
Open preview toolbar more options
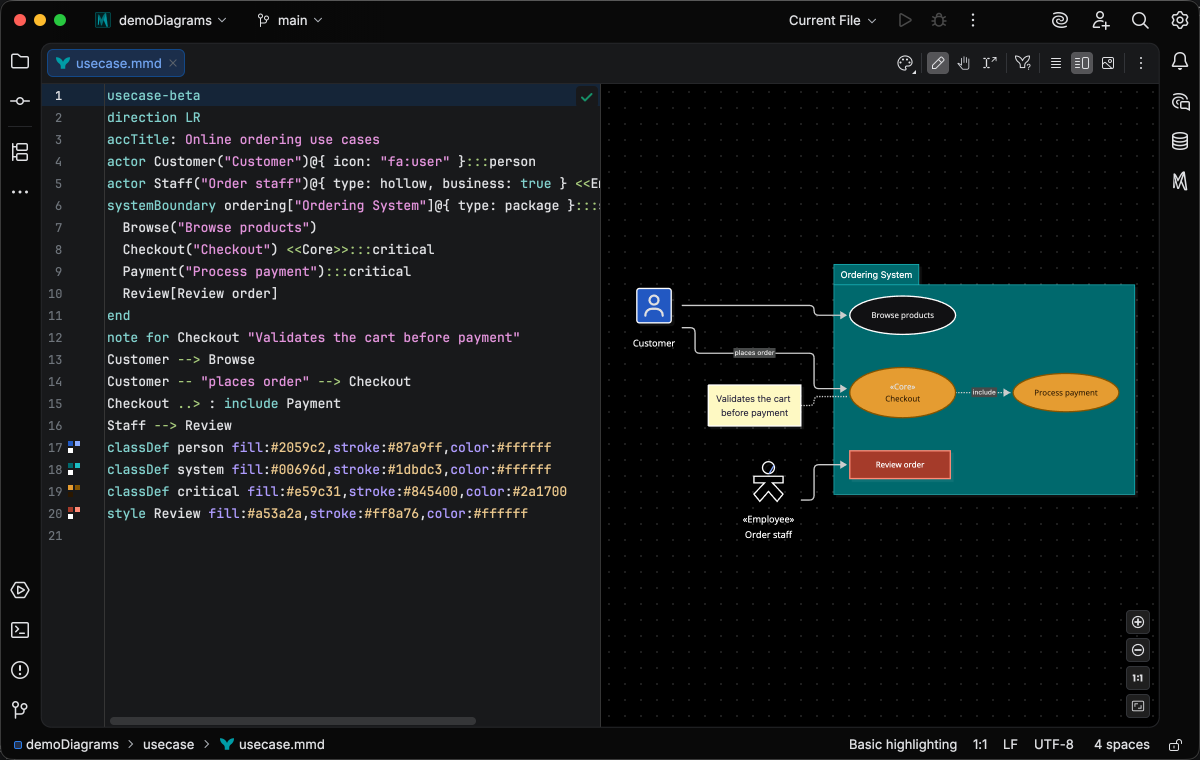[1140, 63]
